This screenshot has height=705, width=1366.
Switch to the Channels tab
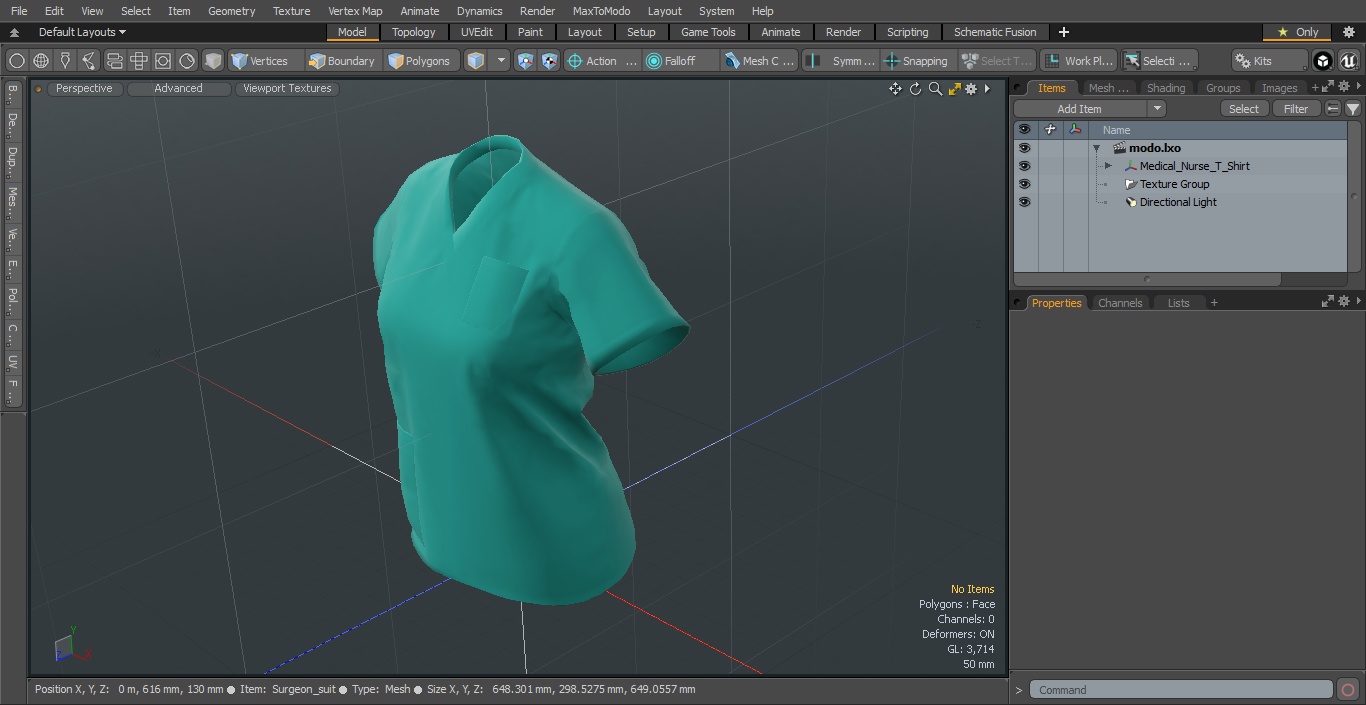click(x=1120, y=303)
